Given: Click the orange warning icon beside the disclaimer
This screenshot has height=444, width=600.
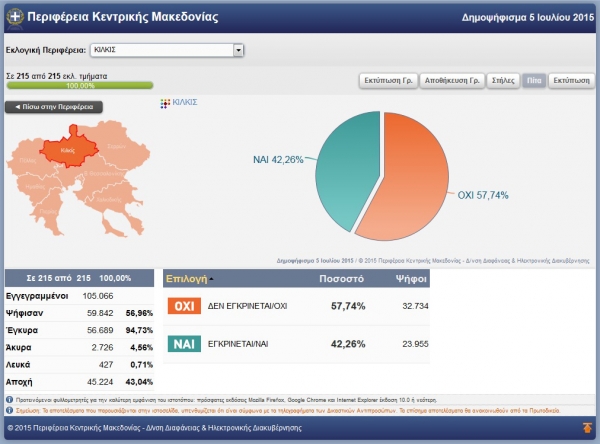Looking at the screenshot, I should [x=8, y=408].
